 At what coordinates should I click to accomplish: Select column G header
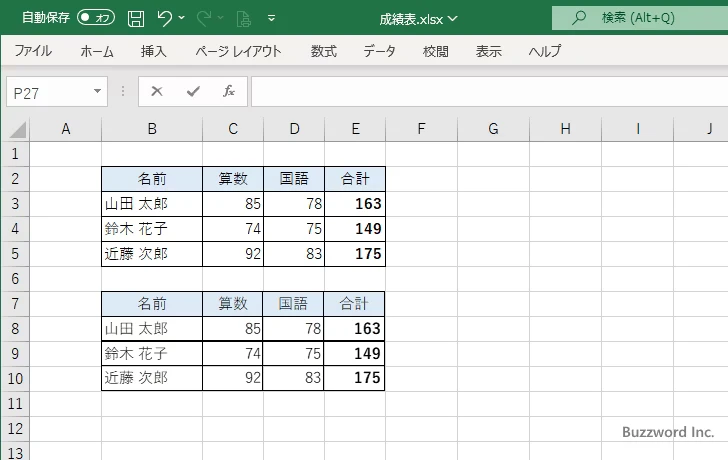tap(493, 129)
